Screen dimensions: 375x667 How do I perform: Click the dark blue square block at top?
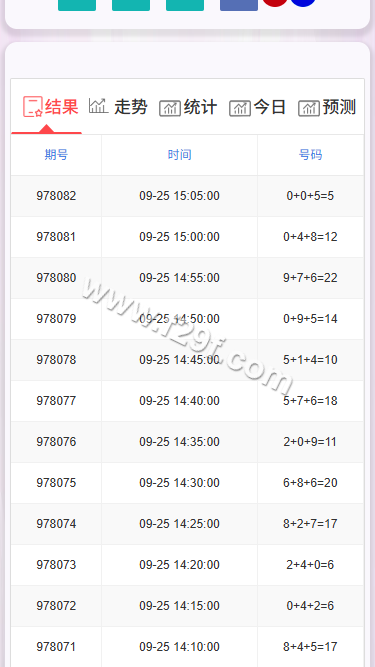239,5
